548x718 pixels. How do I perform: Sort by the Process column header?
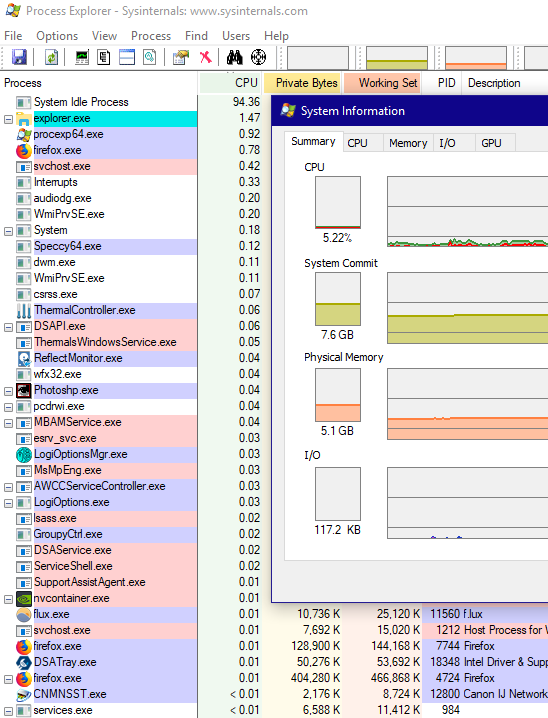(99, 83)
